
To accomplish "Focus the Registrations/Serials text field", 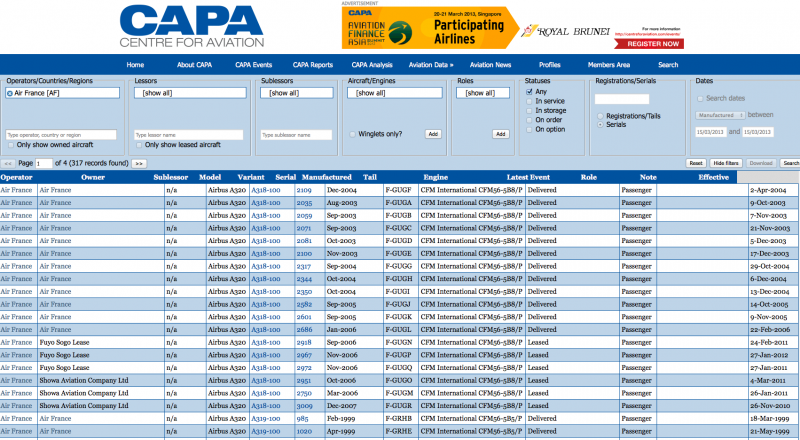I will 622,99.
